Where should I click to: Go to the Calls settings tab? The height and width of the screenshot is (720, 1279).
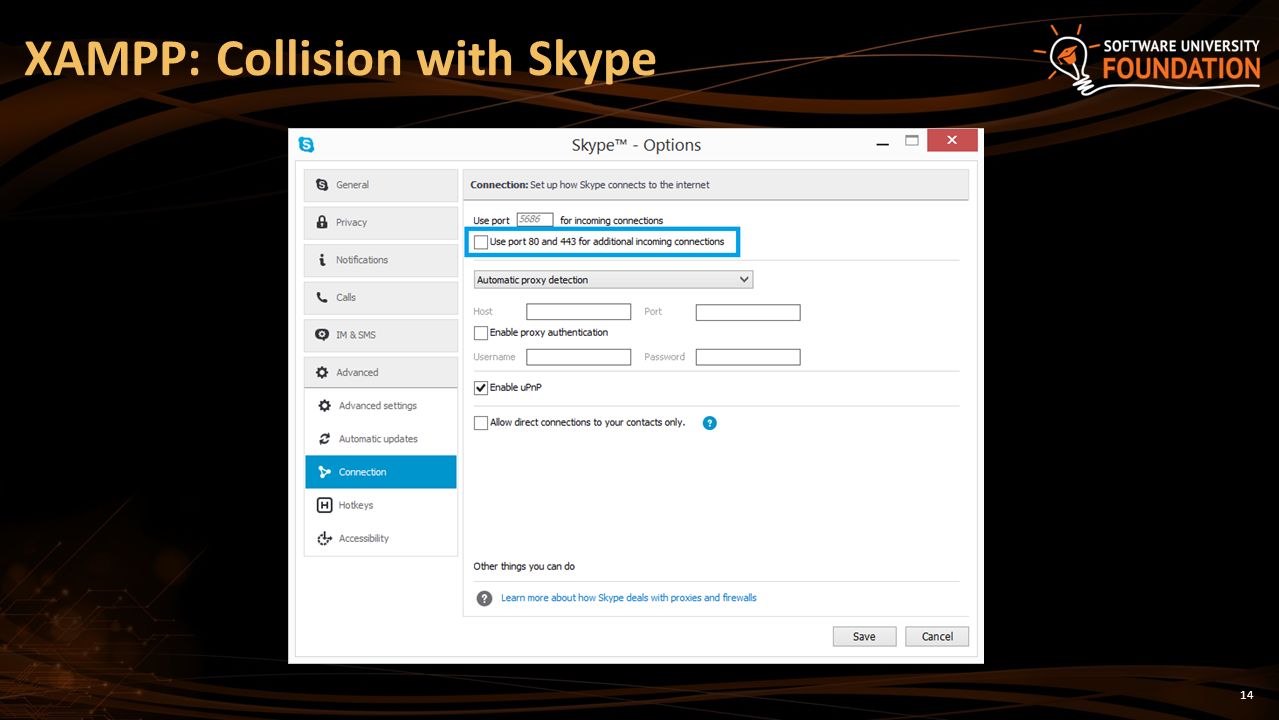[381, 297]
